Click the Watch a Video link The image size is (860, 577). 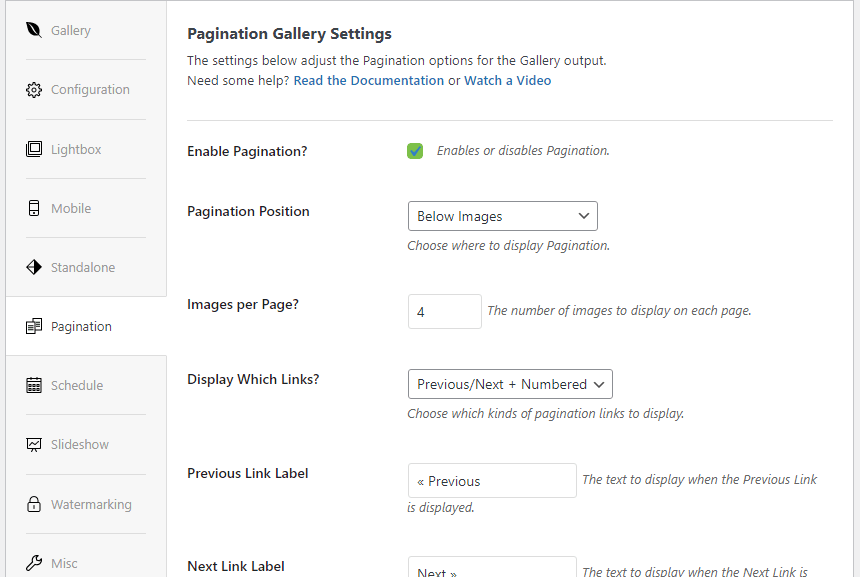point(507,80)
